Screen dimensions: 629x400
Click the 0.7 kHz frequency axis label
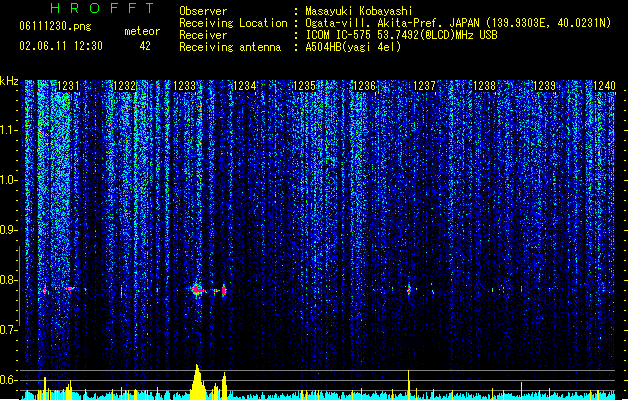pos(9,330)
